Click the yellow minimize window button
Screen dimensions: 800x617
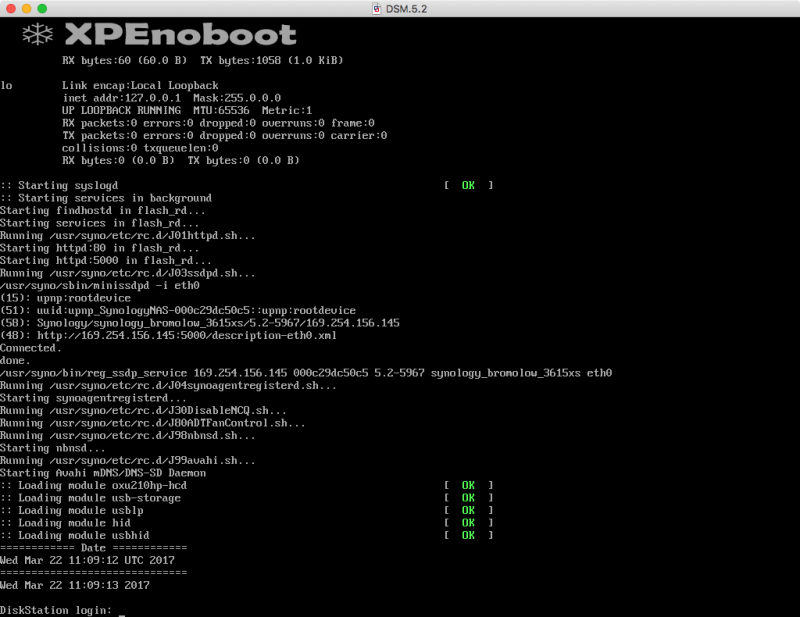click(27, 9)
